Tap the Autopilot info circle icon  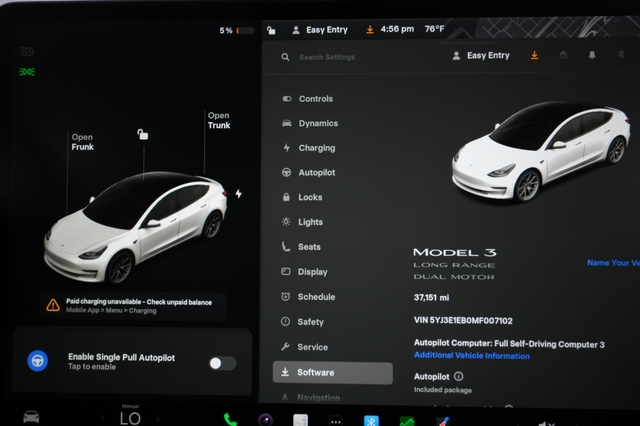(459, 376)
